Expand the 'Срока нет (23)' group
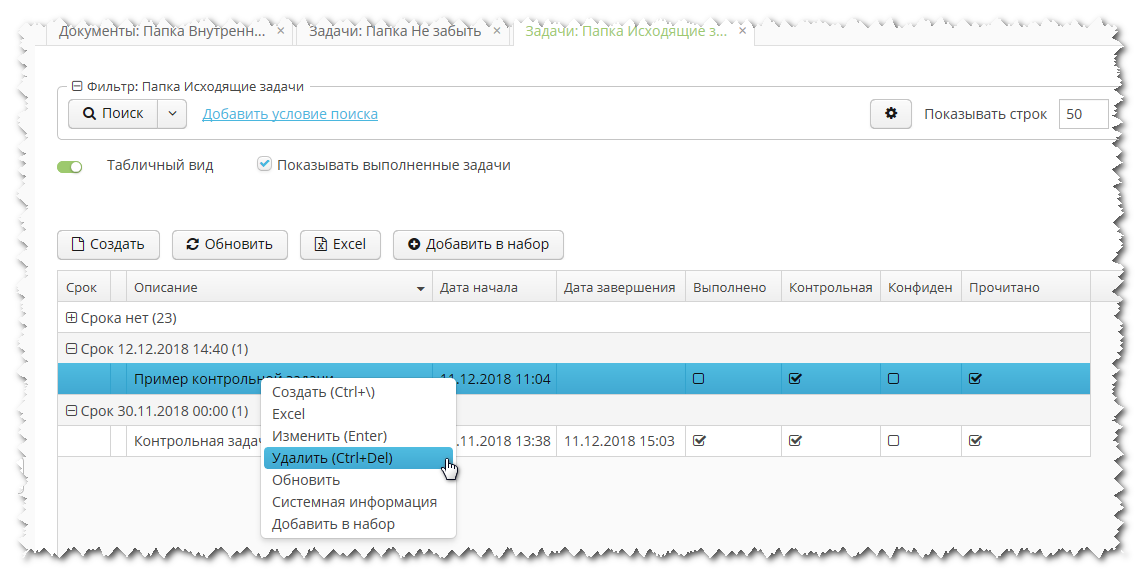 click(x=71, y=318)
